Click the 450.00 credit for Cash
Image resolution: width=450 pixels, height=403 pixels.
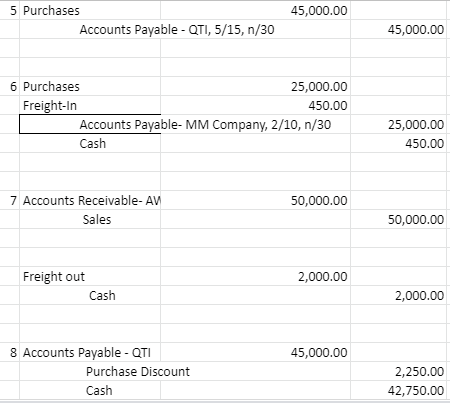398,143
